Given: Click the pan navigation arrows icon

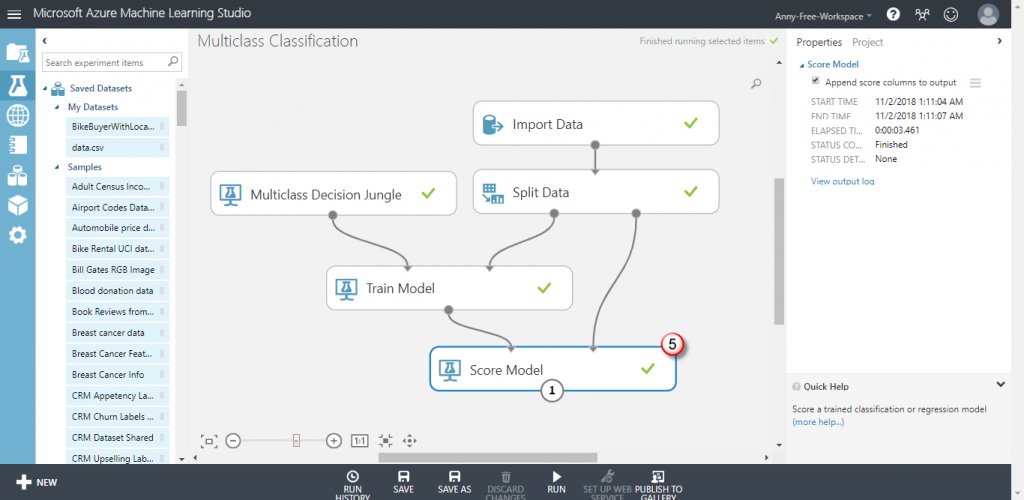Looking at the screenshot, I should point(409,441).
